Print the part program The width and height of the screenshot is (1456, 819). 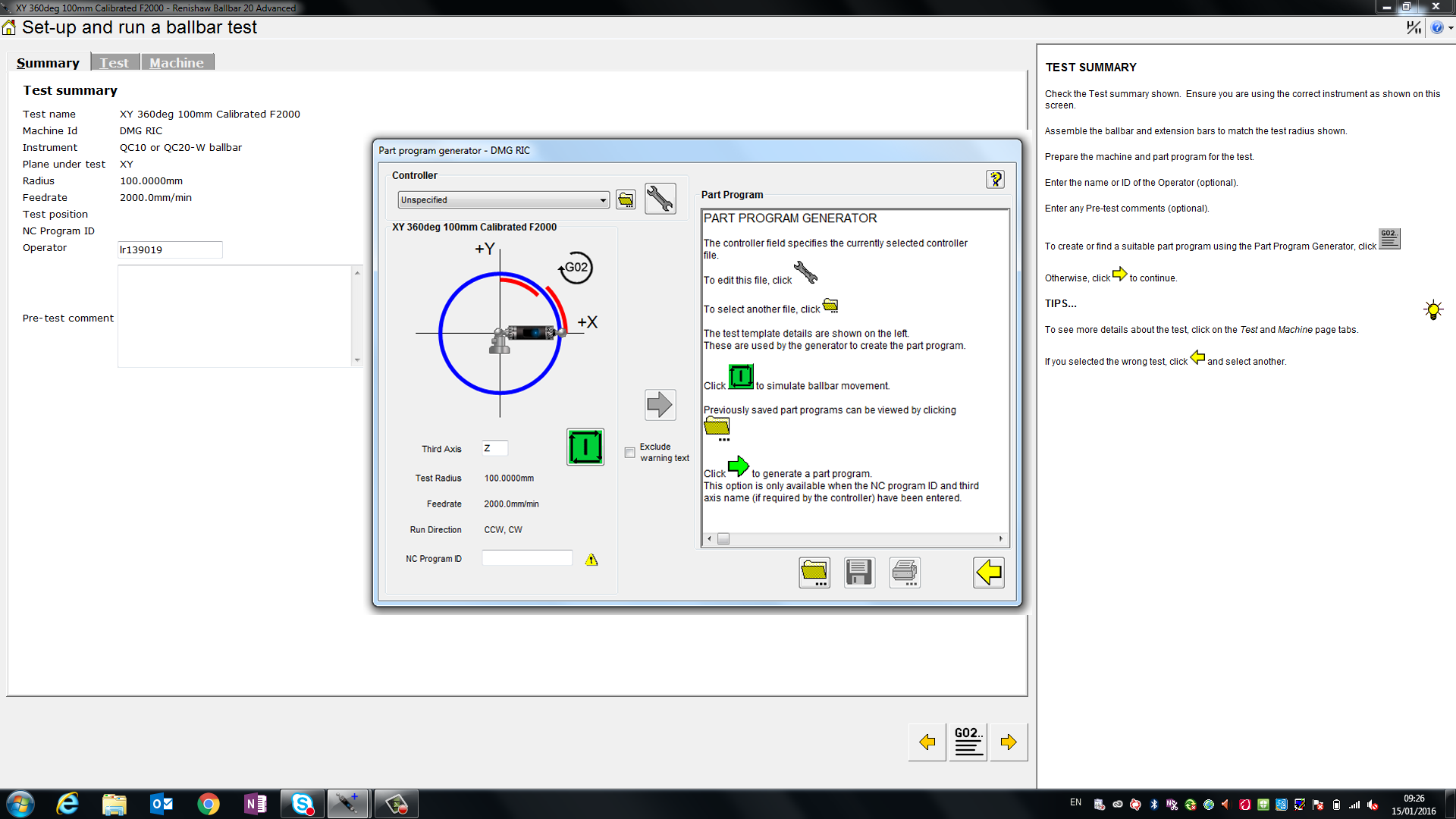pyautogui.click(x=905, y=573)
